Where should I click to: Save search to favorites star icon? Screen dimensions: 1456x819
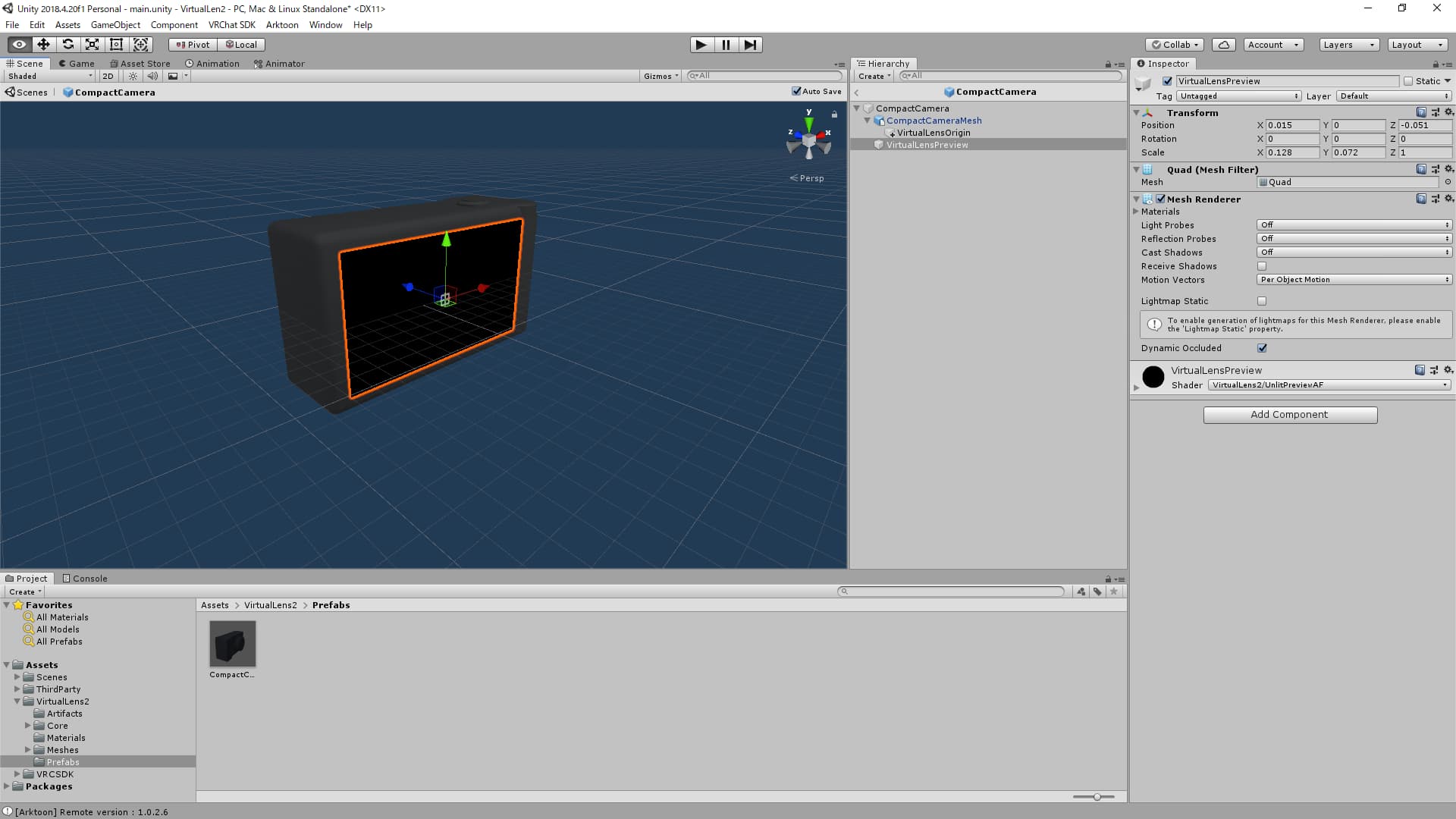[x=1114, y=591]
